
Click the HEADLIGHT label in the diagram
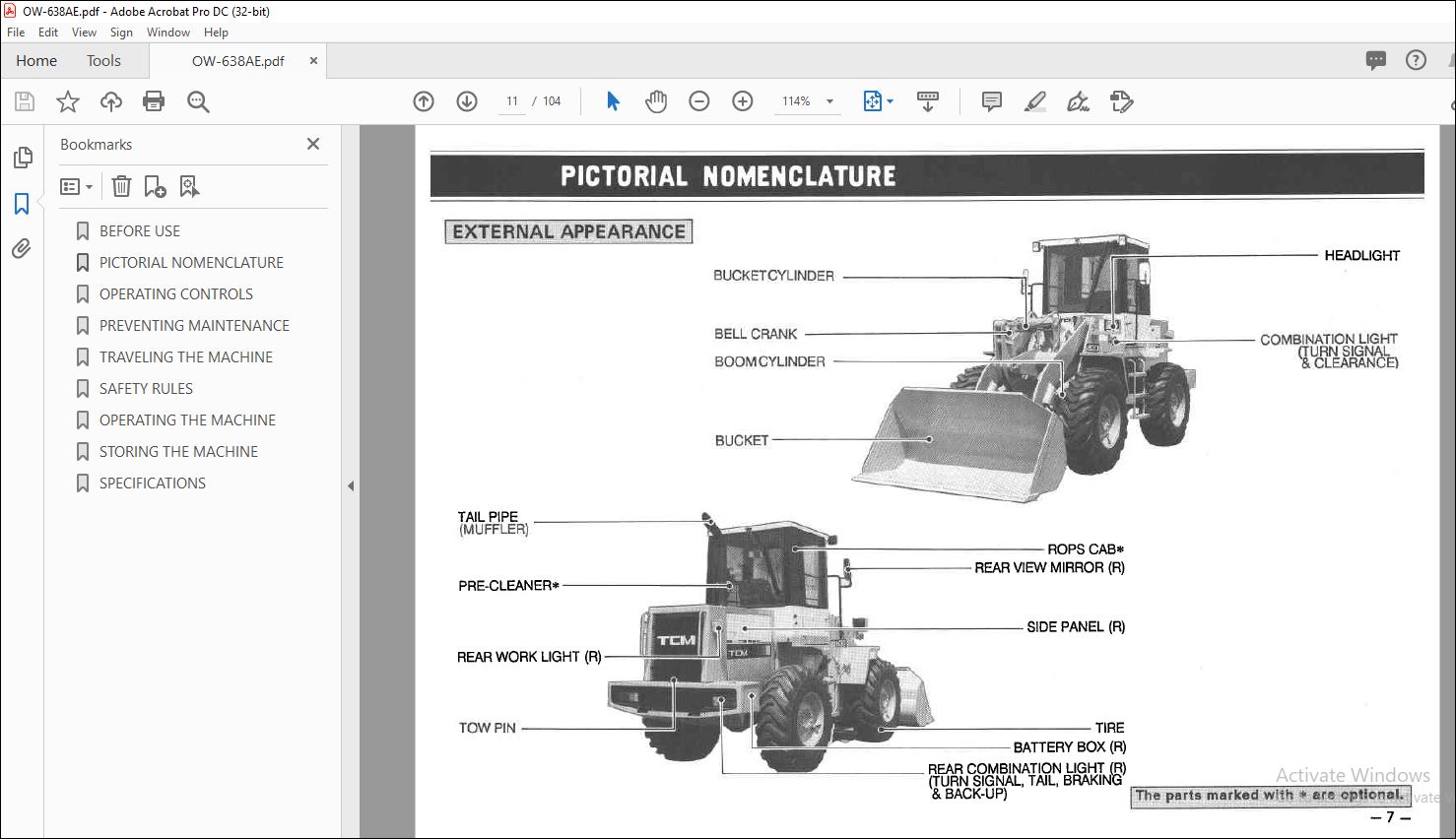pyautogui.click(x=1361, y=255)
